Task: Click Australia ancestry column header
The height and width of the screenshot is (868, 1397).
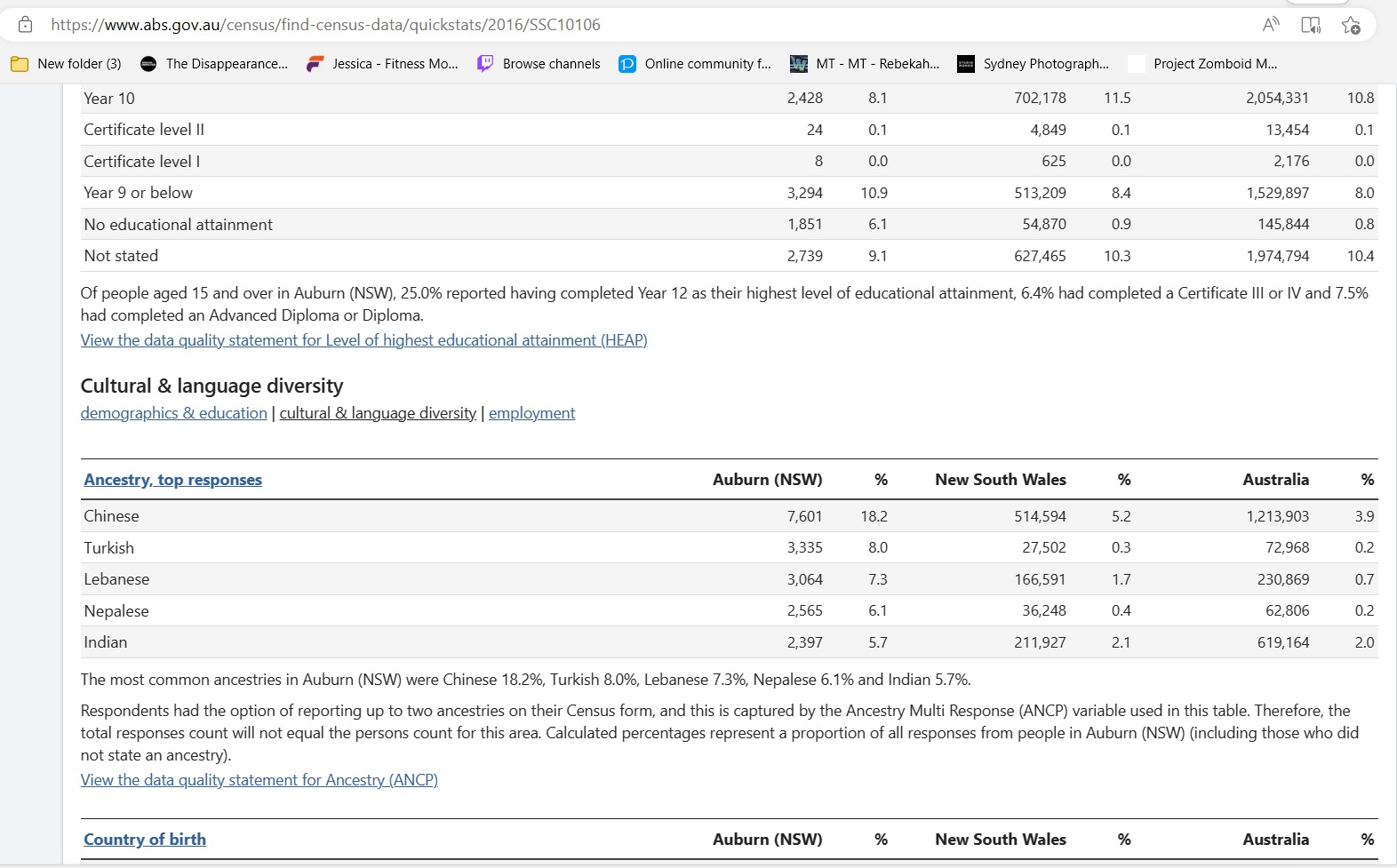Action: pyautogui.click(x=1275, y=480)
